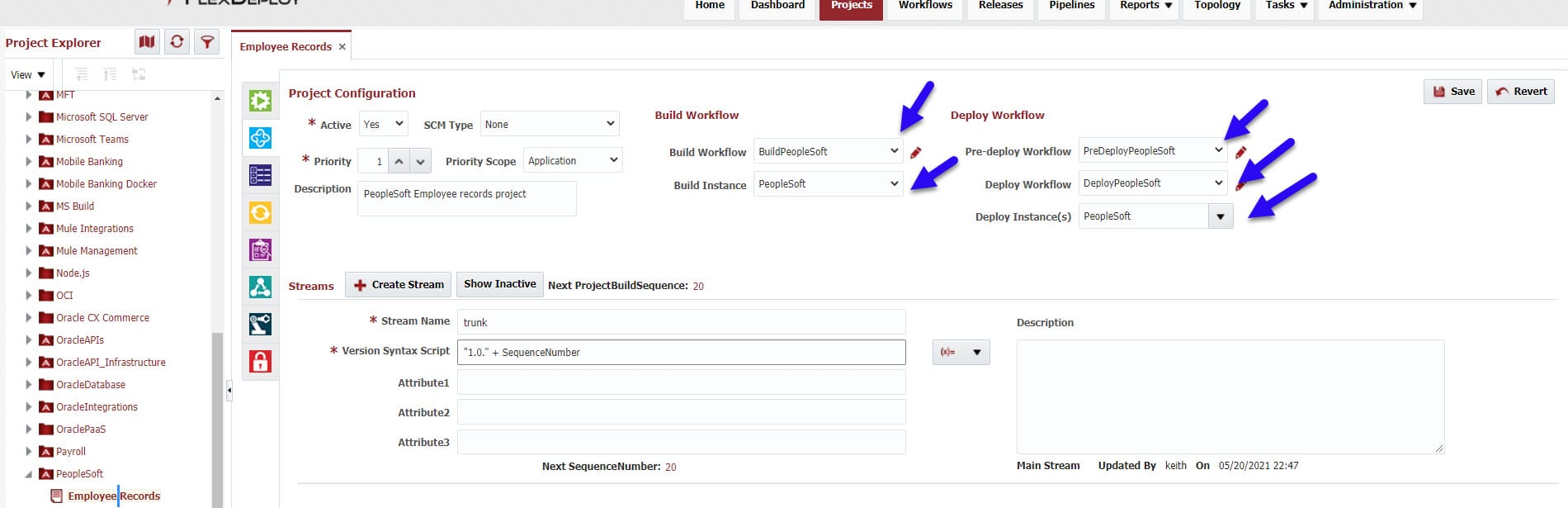Open the blue Configuration tab icon
The image size is (1568, 508).
point(260,138)
